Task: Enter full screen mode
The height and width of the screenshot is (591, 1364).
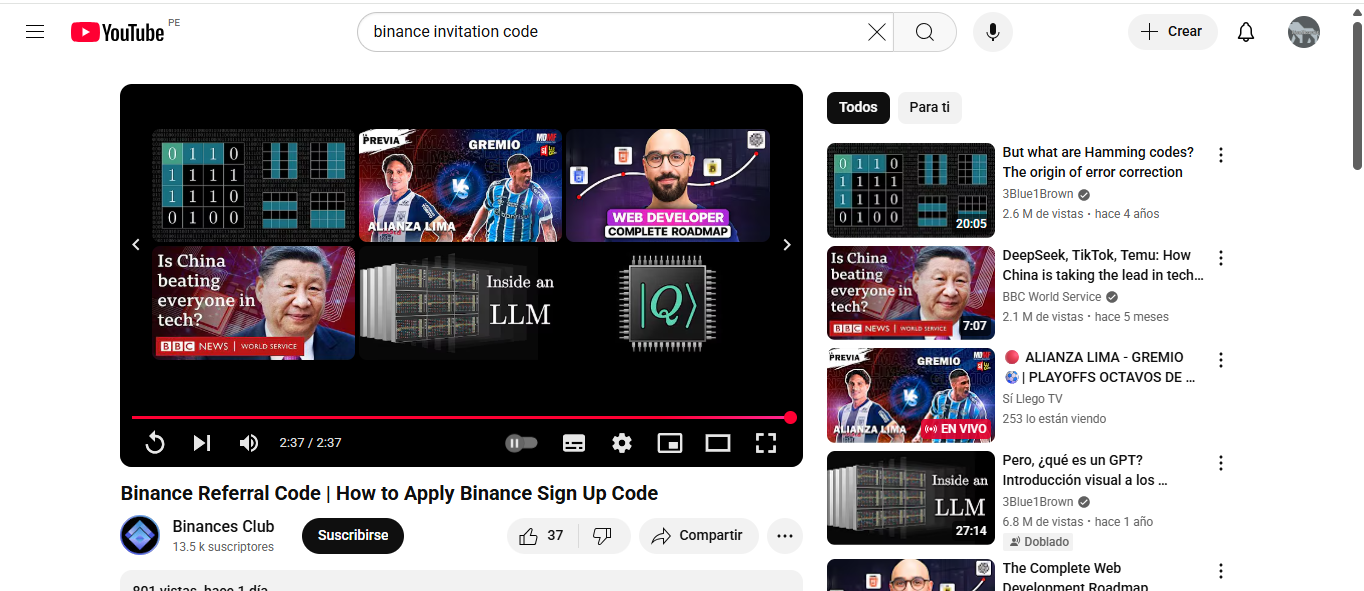Action: pyautogui.click(x=766, y=443)
